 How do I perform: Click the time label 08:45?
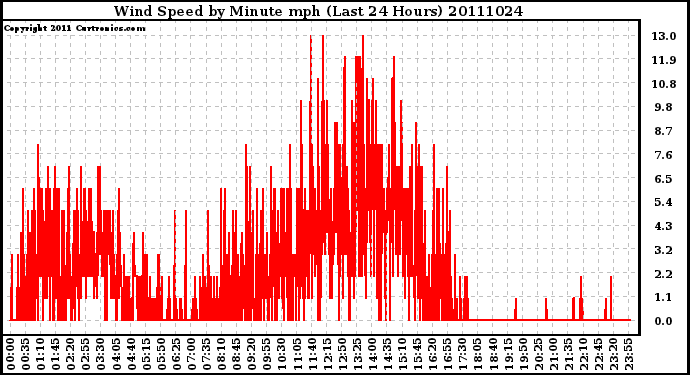pos(237,355)
